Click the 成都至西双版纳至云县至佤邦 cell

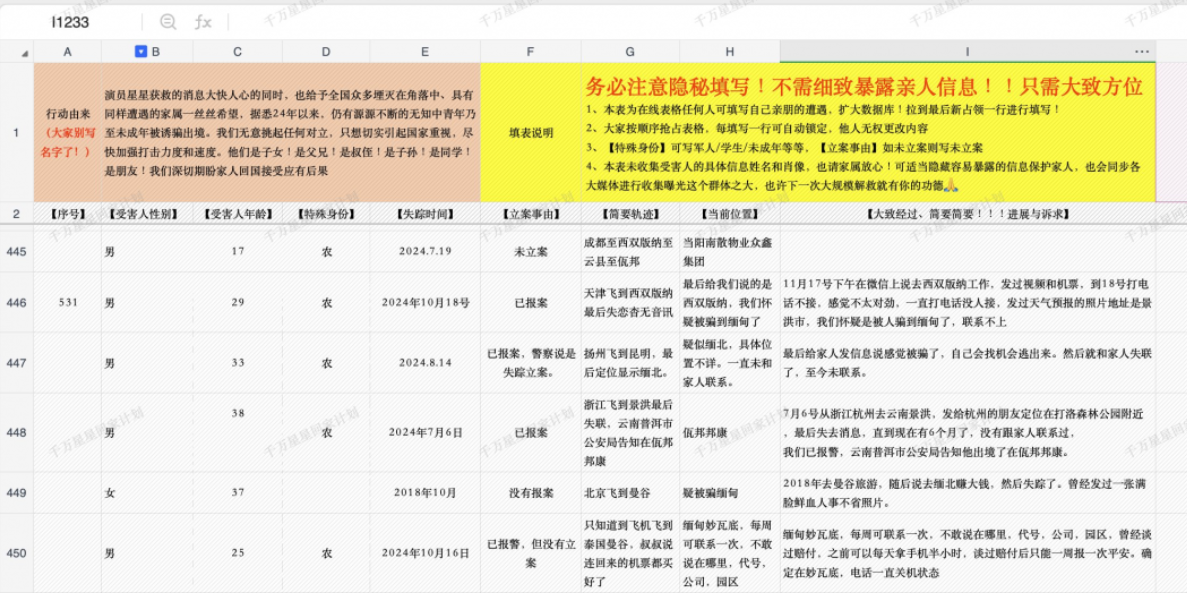click(631, 251)
